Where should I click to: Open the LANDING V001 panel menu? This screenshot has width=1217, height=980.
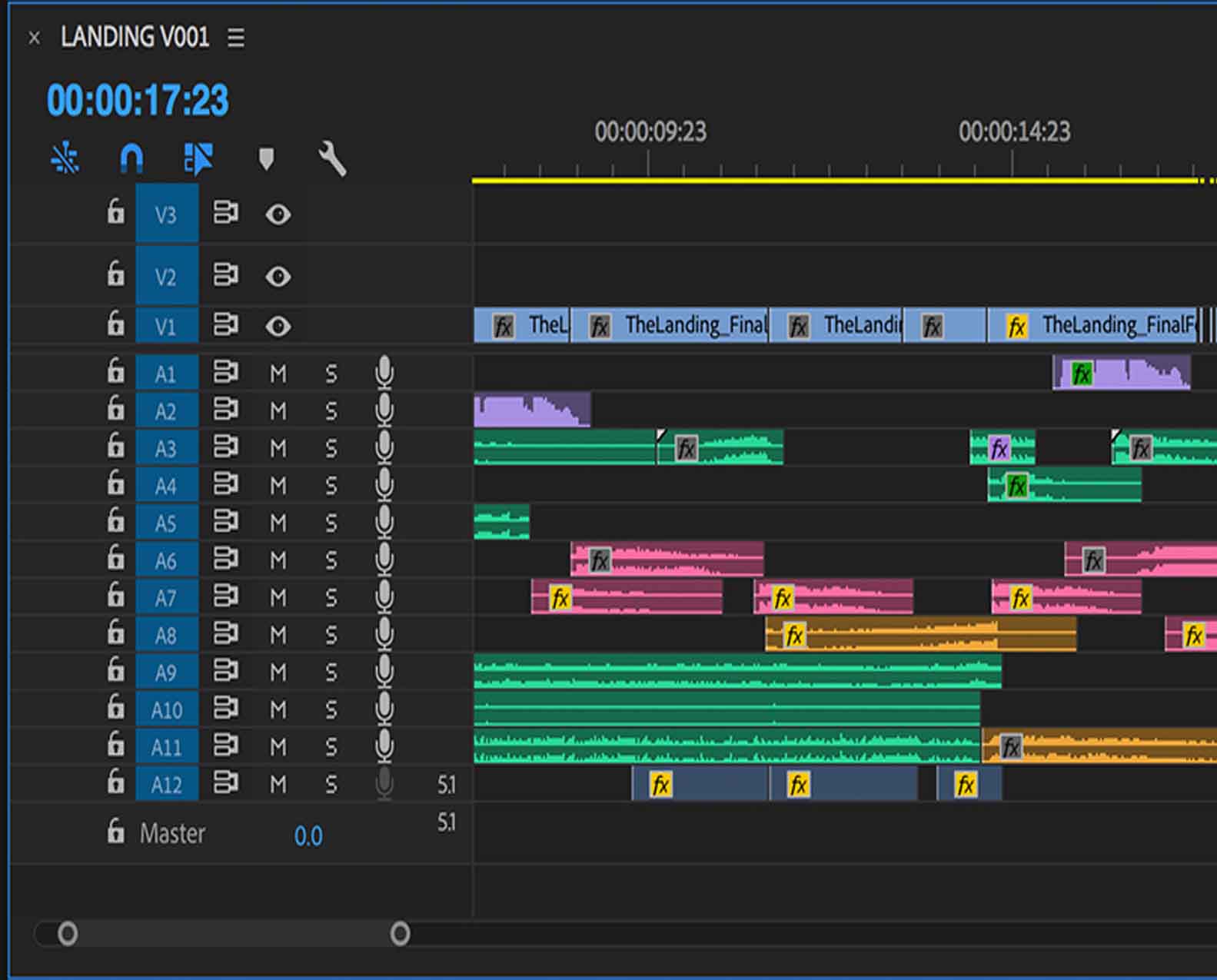[x=236, y=38]
